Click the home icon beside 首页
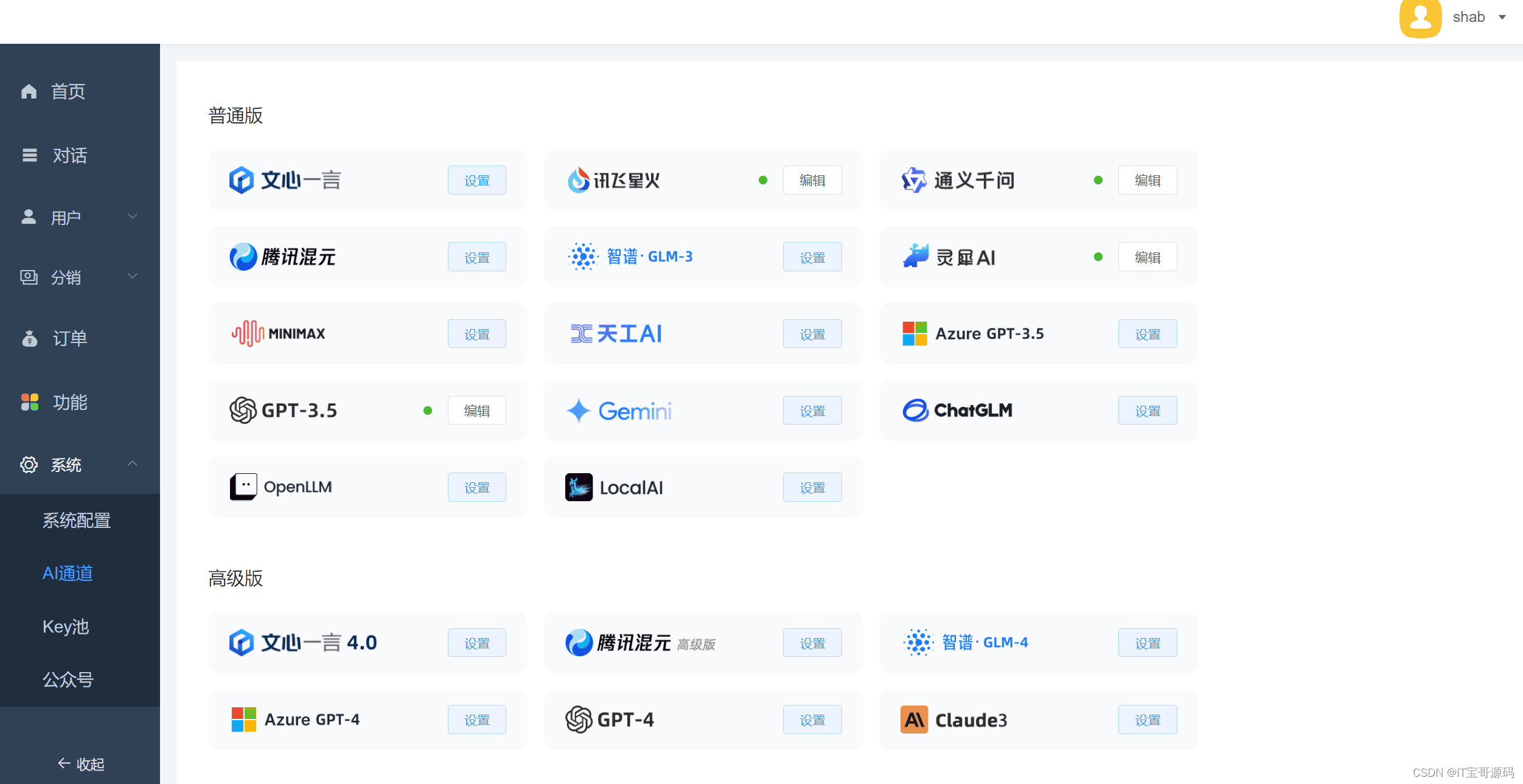1523x784 pixels. click(29, 91)
